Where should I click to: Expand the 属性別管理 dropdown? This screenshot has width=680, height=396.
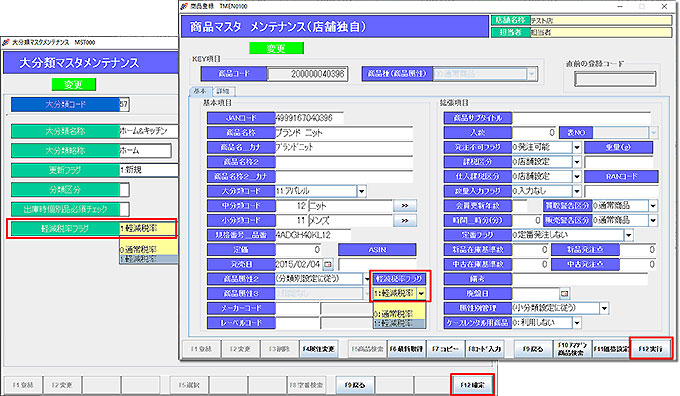click(604, 308)
